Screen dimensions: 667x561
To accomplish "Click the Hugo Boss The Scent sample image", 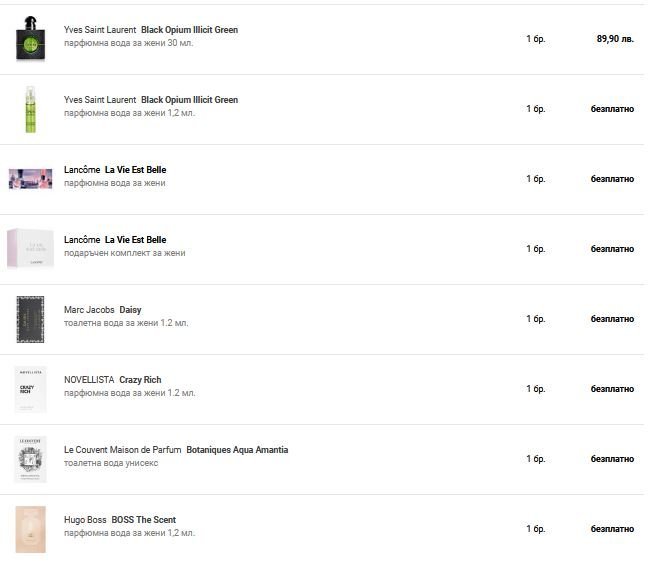I will pos(30,529).
